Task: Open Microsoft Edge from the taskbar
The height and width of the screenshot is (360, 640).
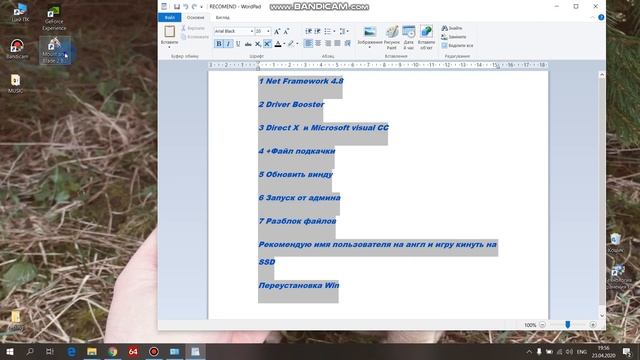Action: [71, 351]
